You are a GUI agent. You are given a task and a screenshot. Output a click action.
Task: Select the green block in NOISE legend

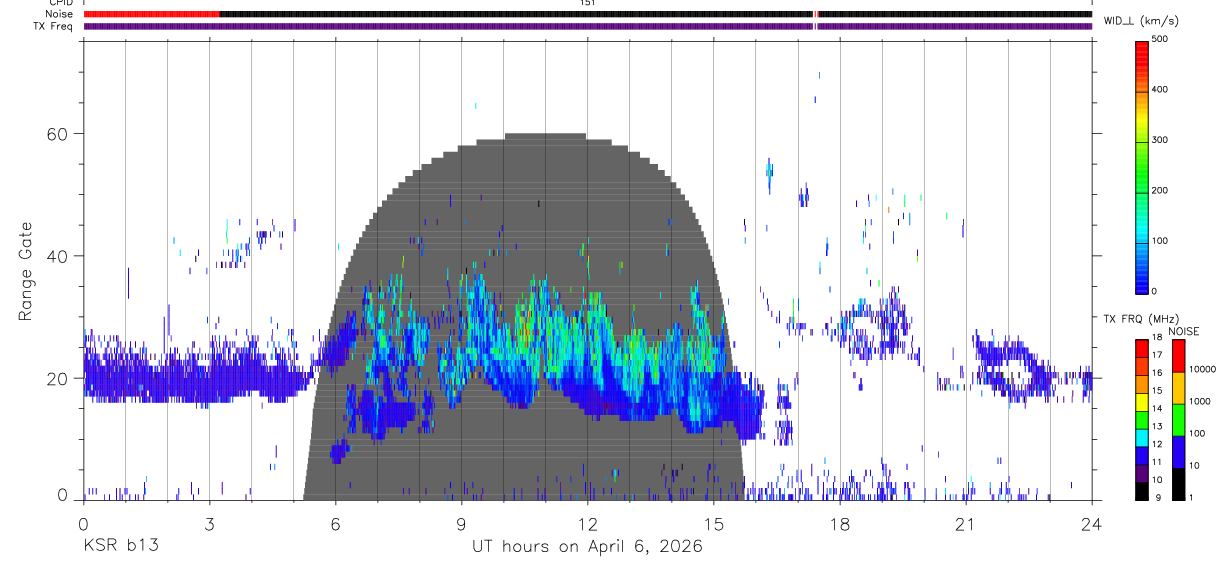[x=1177, y=420]
